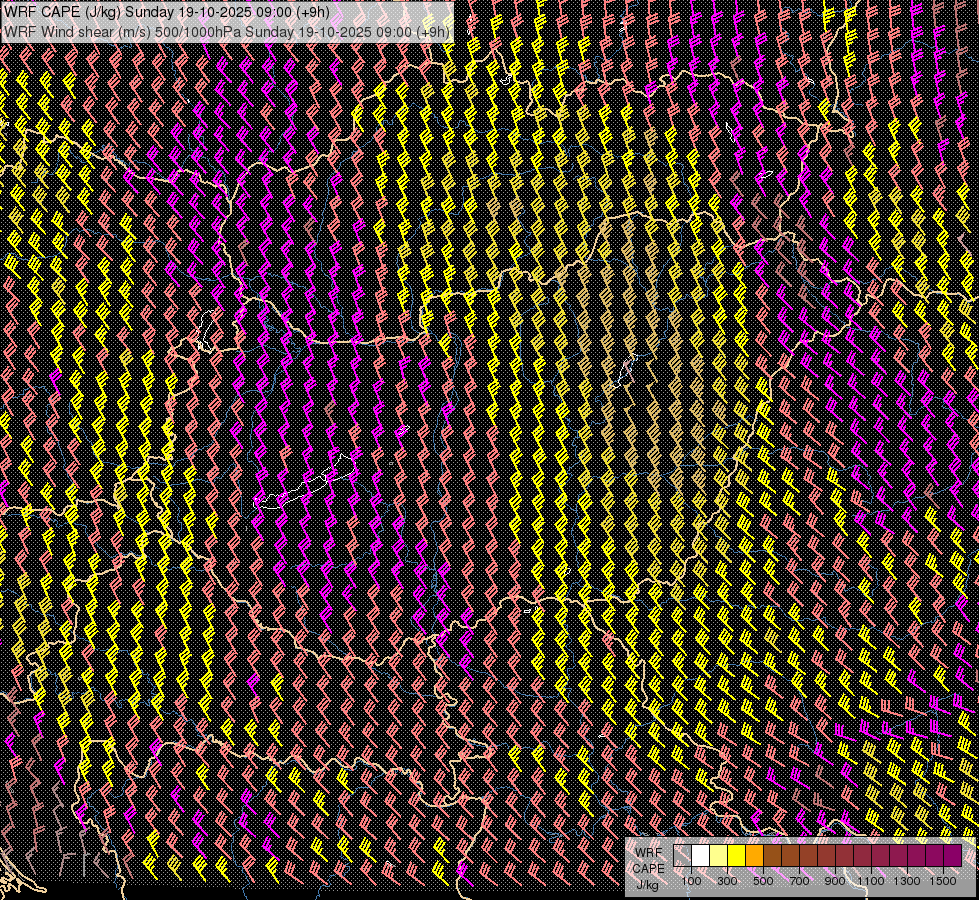Click the white 100 J/kg legend swatch

pyautogui.click(x=701, y=856)
